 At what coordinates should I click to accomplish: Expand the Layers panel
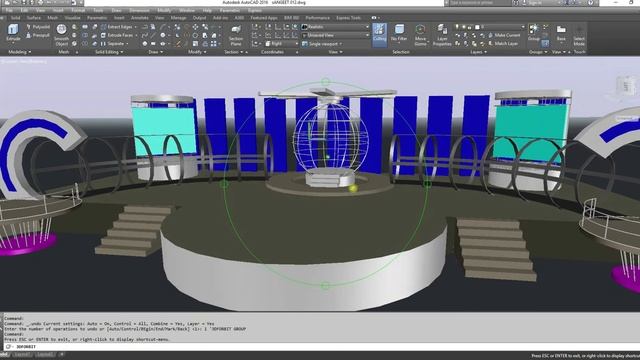pos(478,52)
